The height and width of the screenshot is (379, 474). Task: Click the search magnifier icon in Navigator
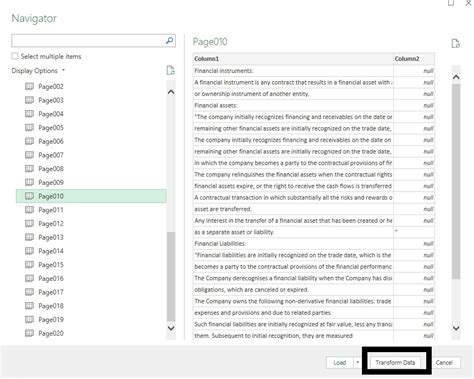tap(169, 41)
